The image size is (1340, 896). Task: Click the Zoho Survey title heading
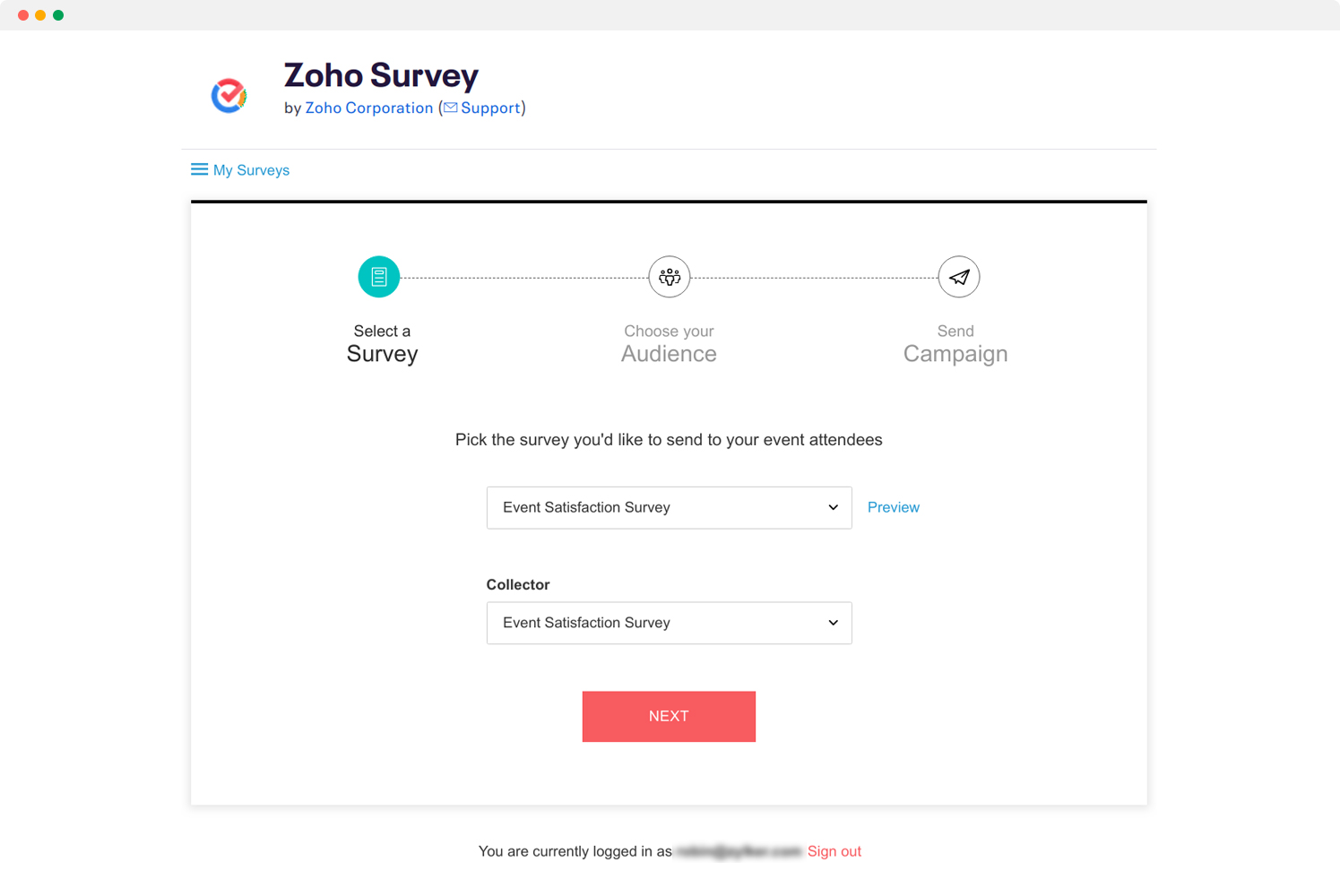(x=381, y=75)
